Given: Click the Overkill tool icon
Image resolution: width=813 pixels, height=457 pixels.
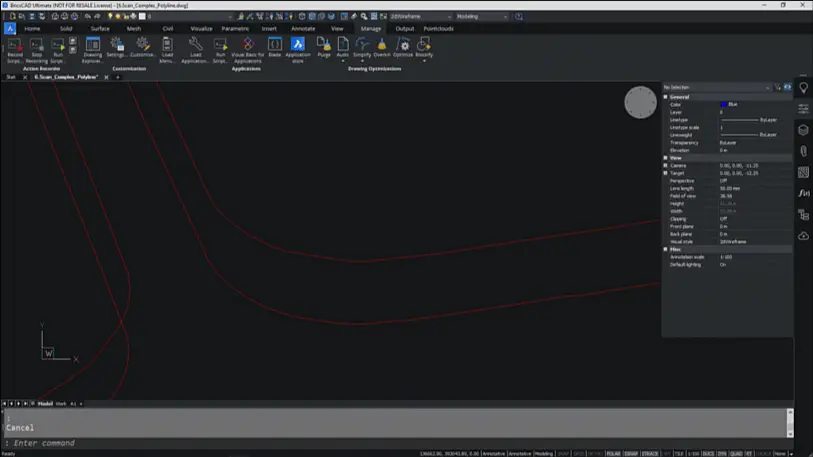Looking at the screenshot, I should point(381,46).
